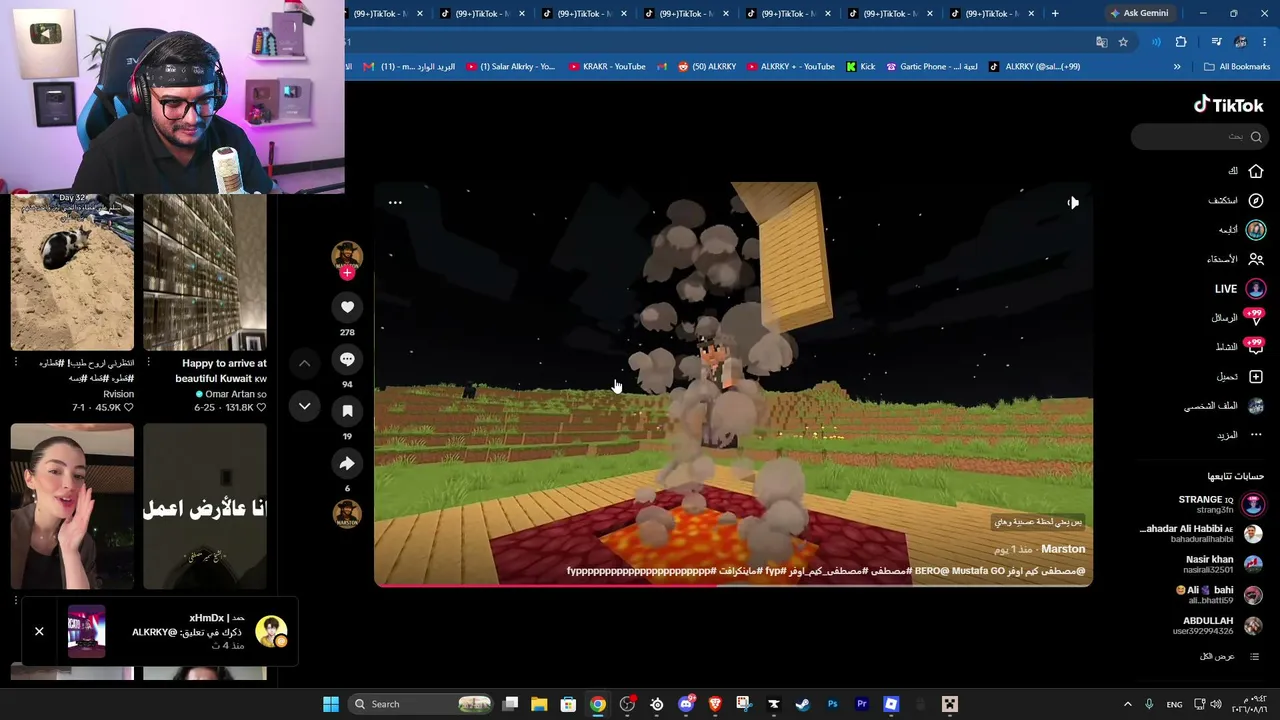The image size is (1280, 720).
Task: Open the Profile item in the sidebar
Action: (1225, 406)
